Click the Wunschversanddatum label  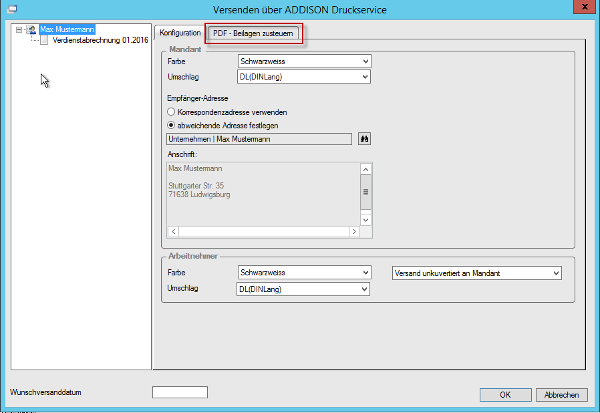click(x=46, y=392)
